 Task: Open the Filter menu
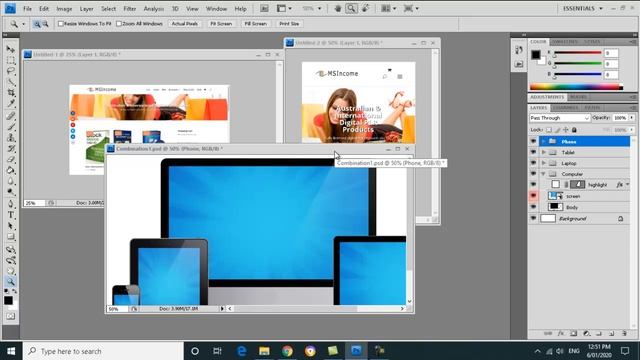[x=130, y=8]
